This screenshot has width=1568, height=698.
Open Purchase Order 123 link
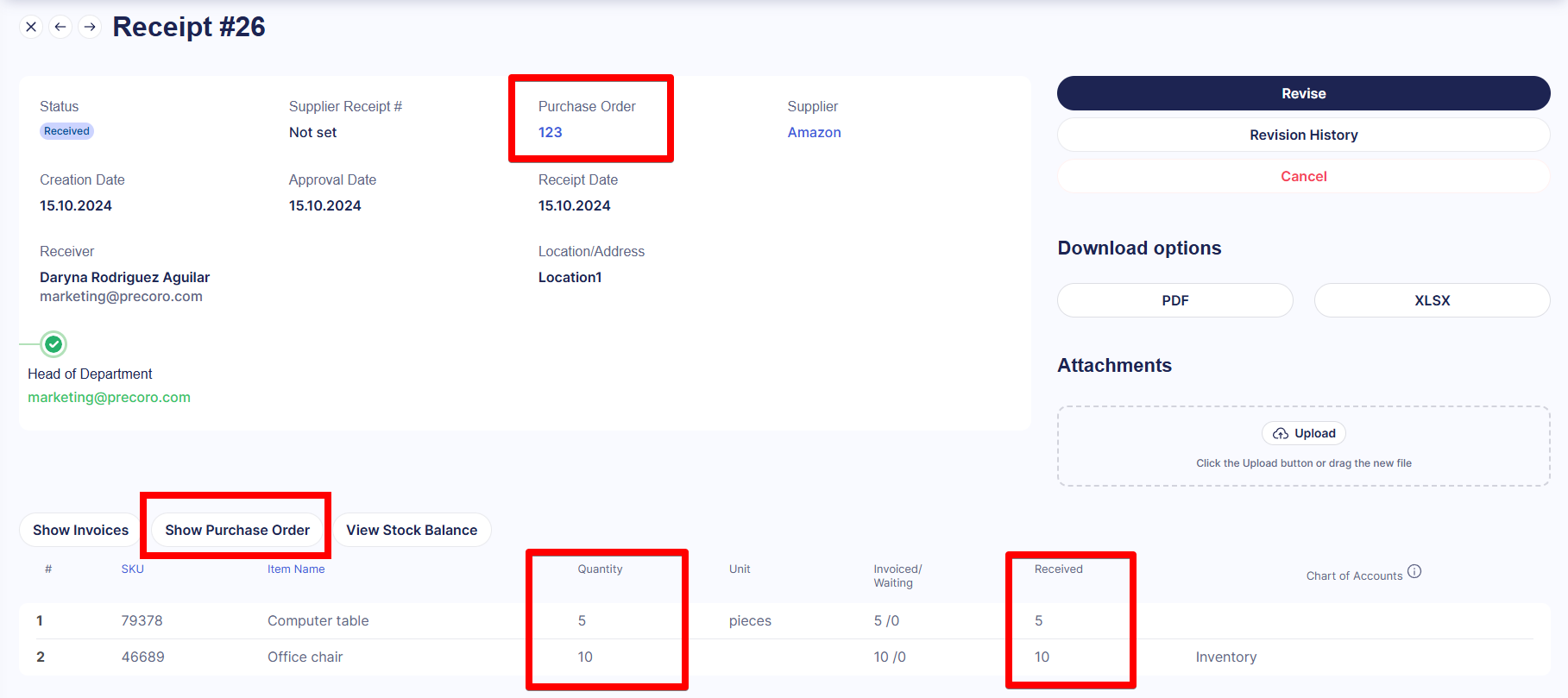coord(550,132)
